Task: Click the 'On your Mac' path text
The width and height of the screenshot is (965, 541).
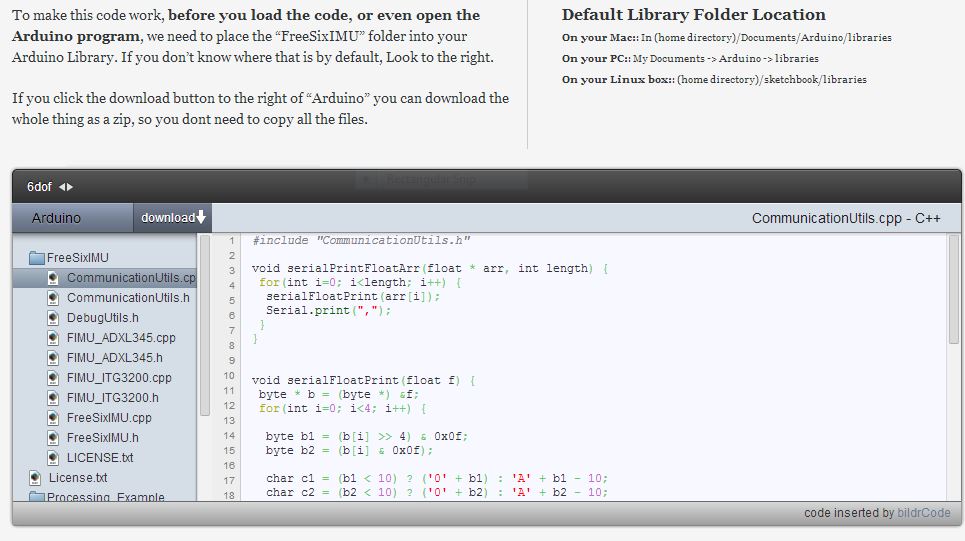Action: coord(726,38)
